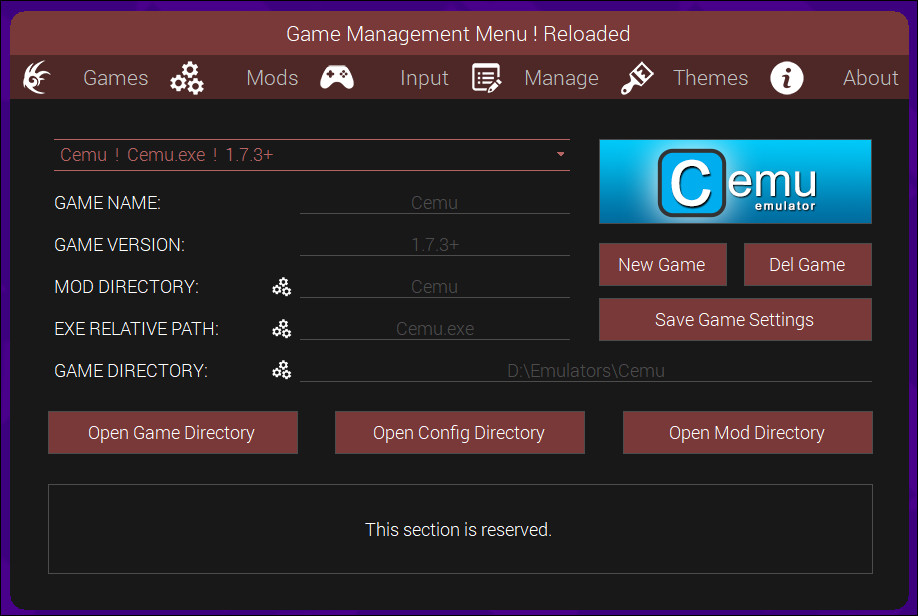The width and height of the screenshot is (918, 616).
Task: Switch to the Mods tab
Action: [272, 78]
